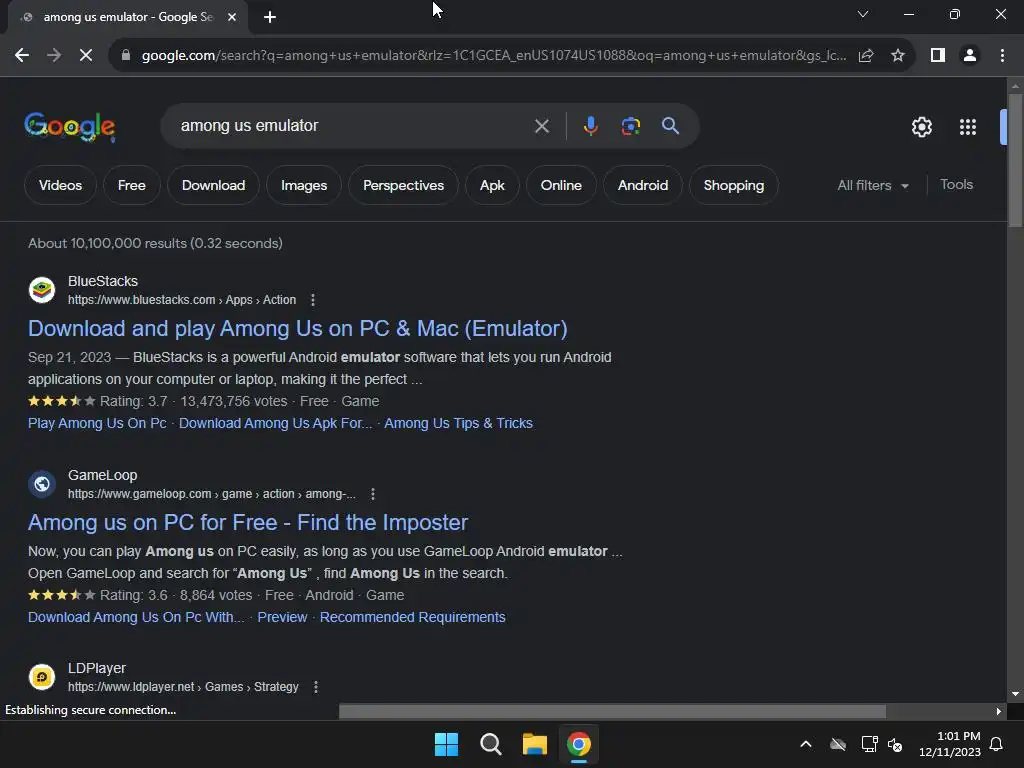Open the notification bell
This screenshot has height=768, width=1024.
pos(996,744)
